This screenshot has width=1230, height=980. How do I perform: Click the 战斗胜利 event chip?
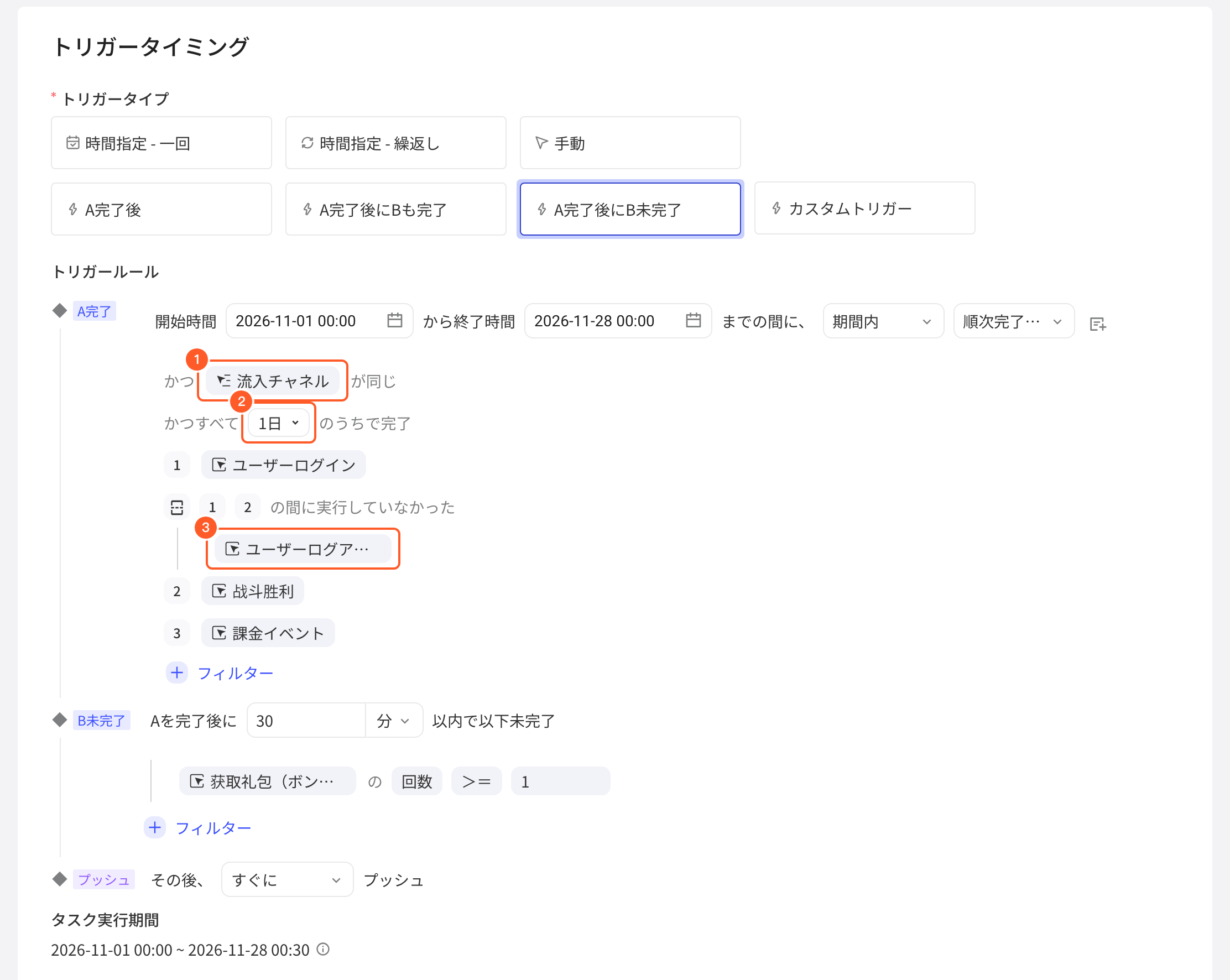tap(253, 591)
